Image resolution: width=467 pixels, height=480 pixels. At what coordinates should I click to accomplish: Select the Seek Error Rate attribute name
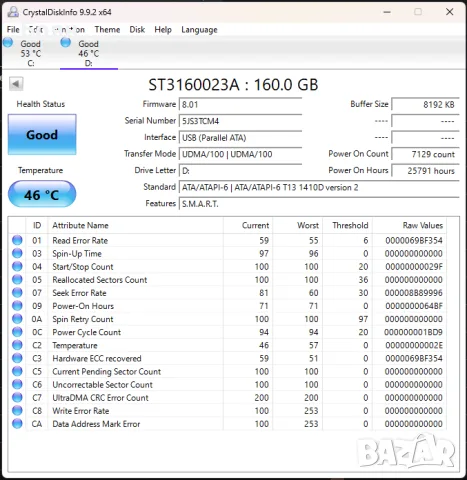coord(79,293)
